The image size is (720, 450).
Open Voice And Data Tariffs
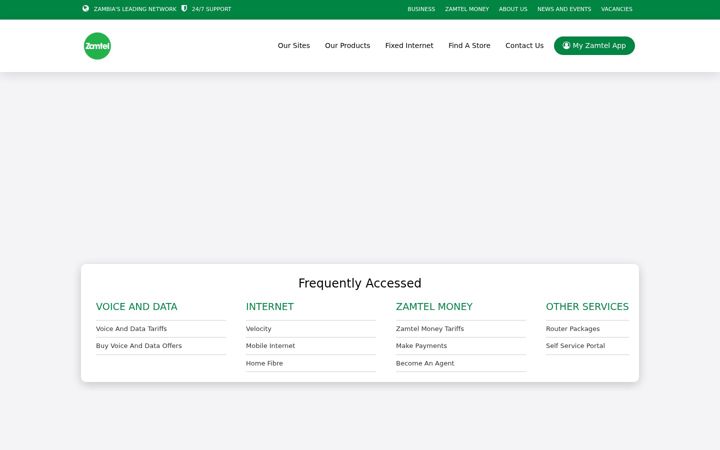tap(131, 329)
